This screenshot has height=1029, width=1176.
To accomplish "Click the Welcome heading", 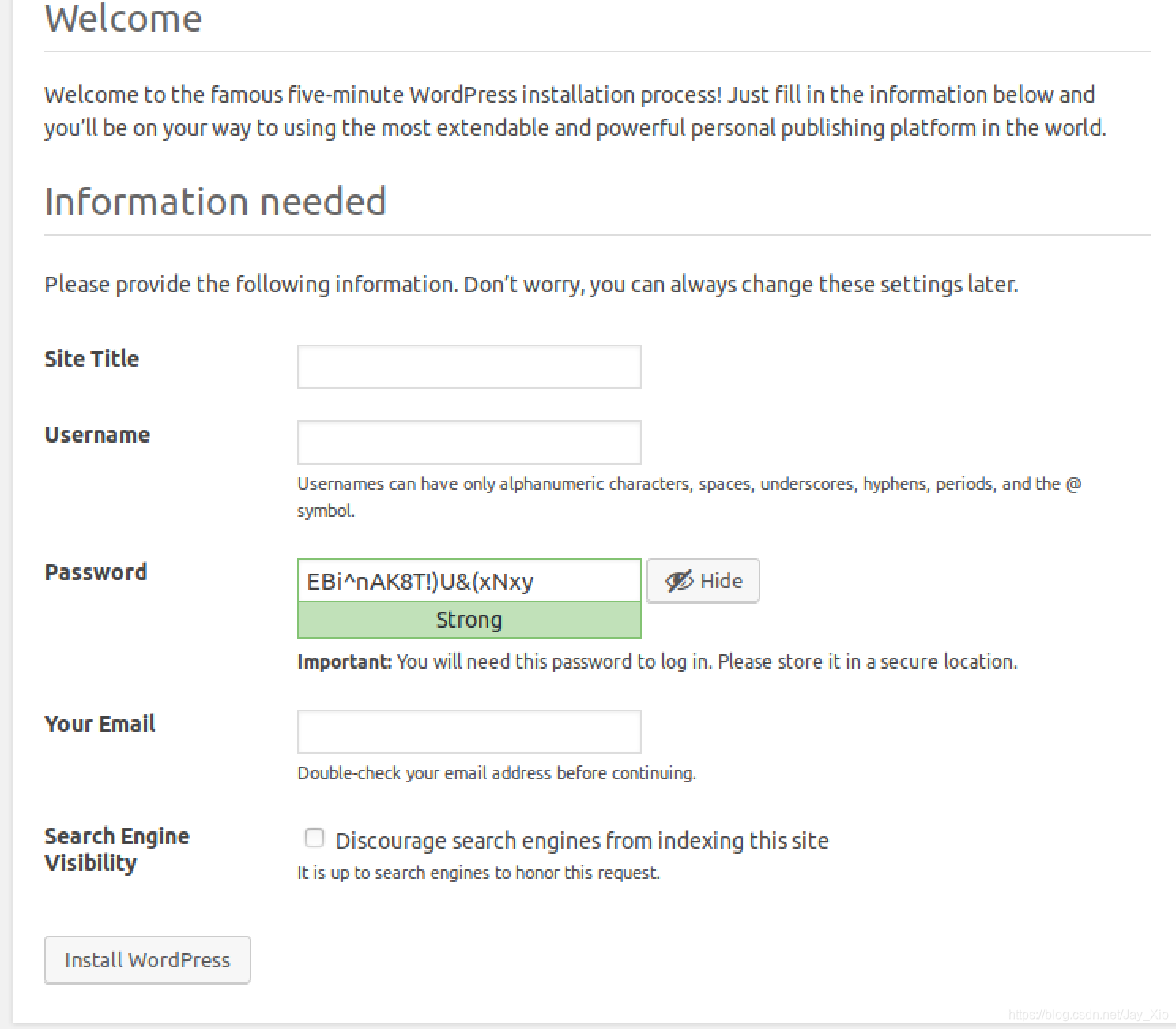I will point(123,18).
